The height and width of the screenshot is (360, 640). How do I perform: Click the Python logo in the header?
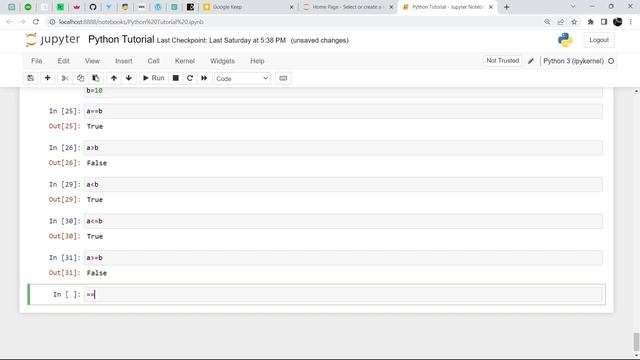pyautogui.click(x=565, y=40)
